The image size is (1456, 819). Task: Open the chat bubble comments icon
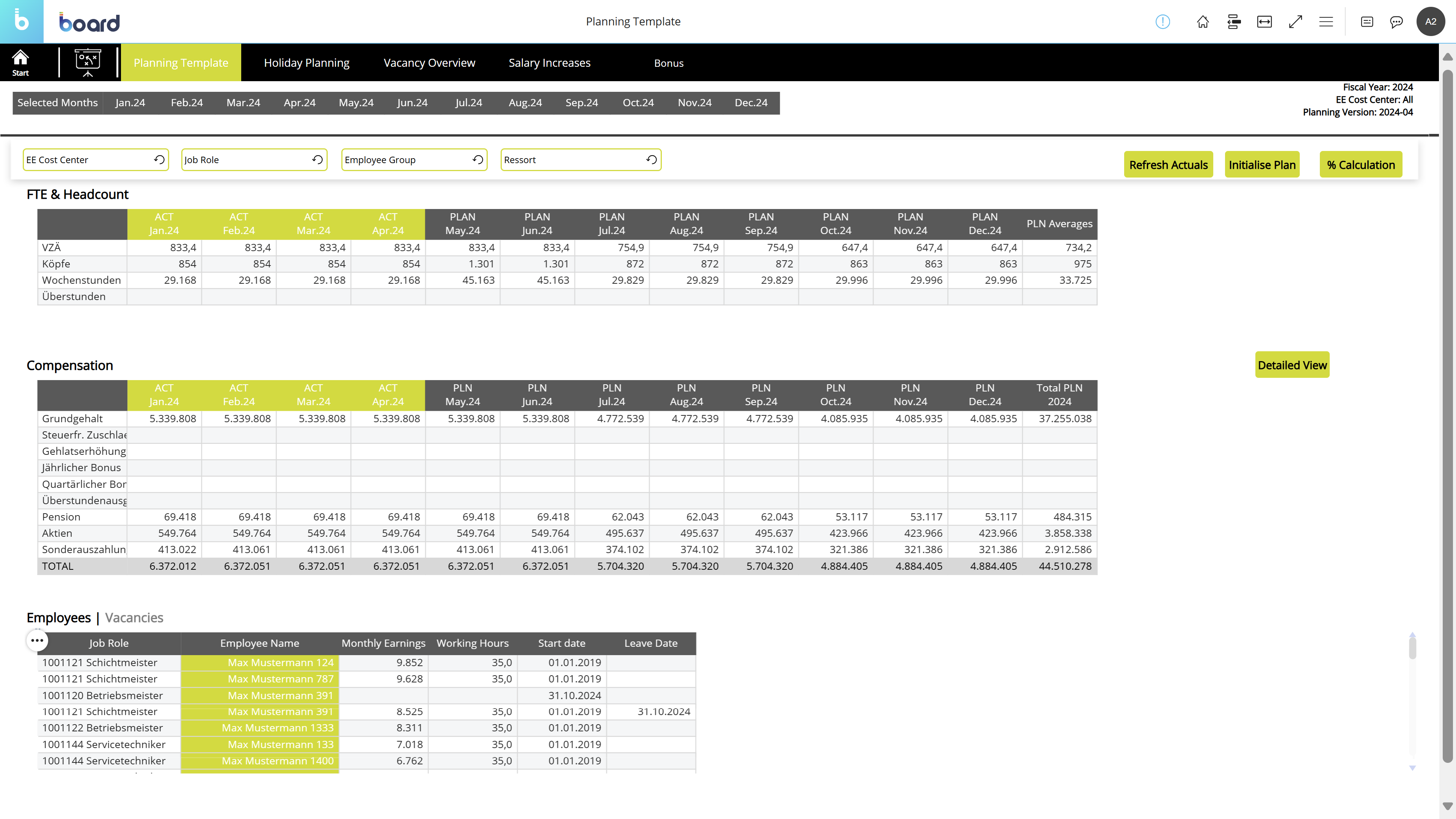coord(1396,22)
